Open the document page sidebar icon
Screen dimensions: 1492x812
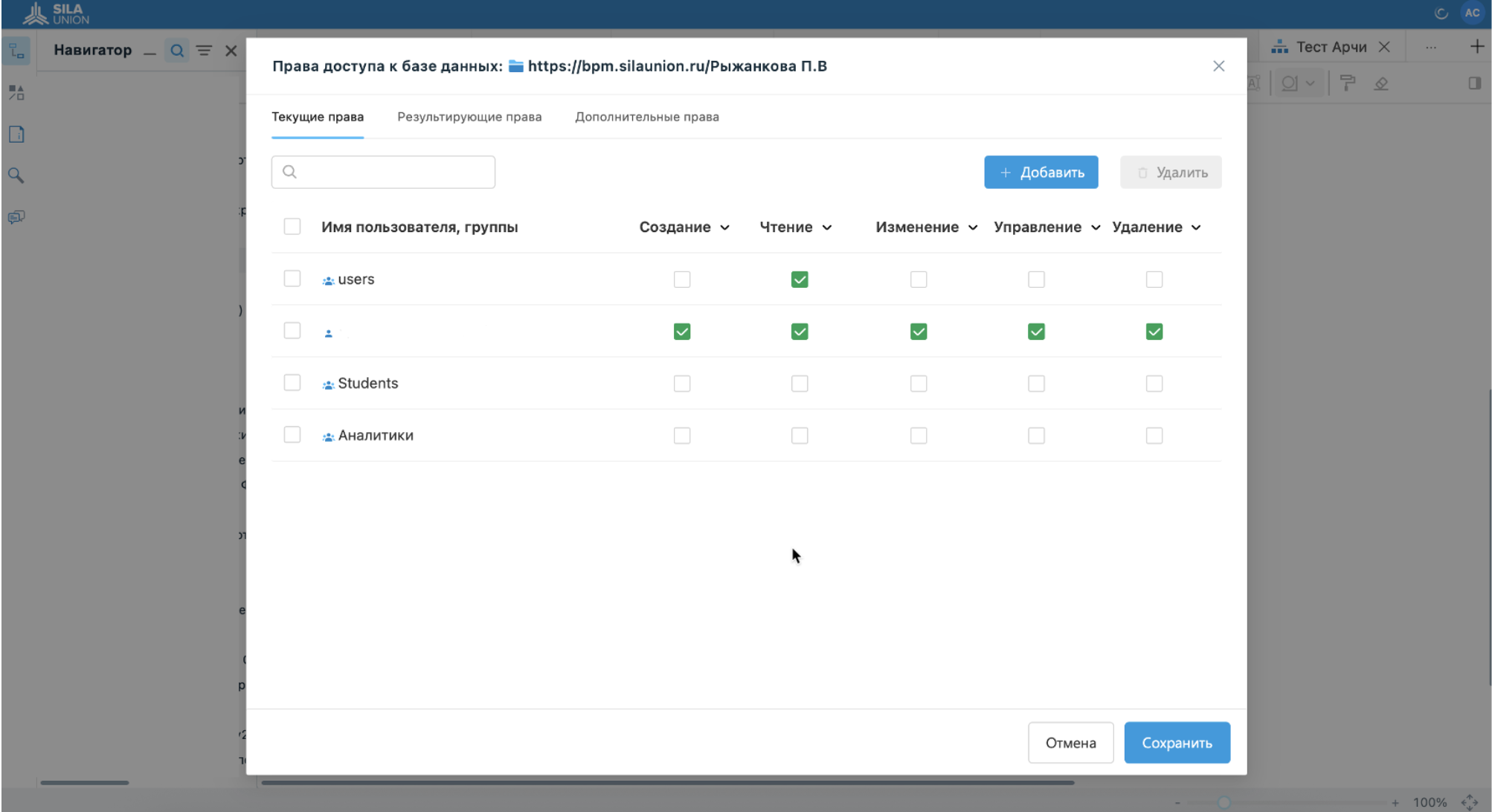pos(16,135)
